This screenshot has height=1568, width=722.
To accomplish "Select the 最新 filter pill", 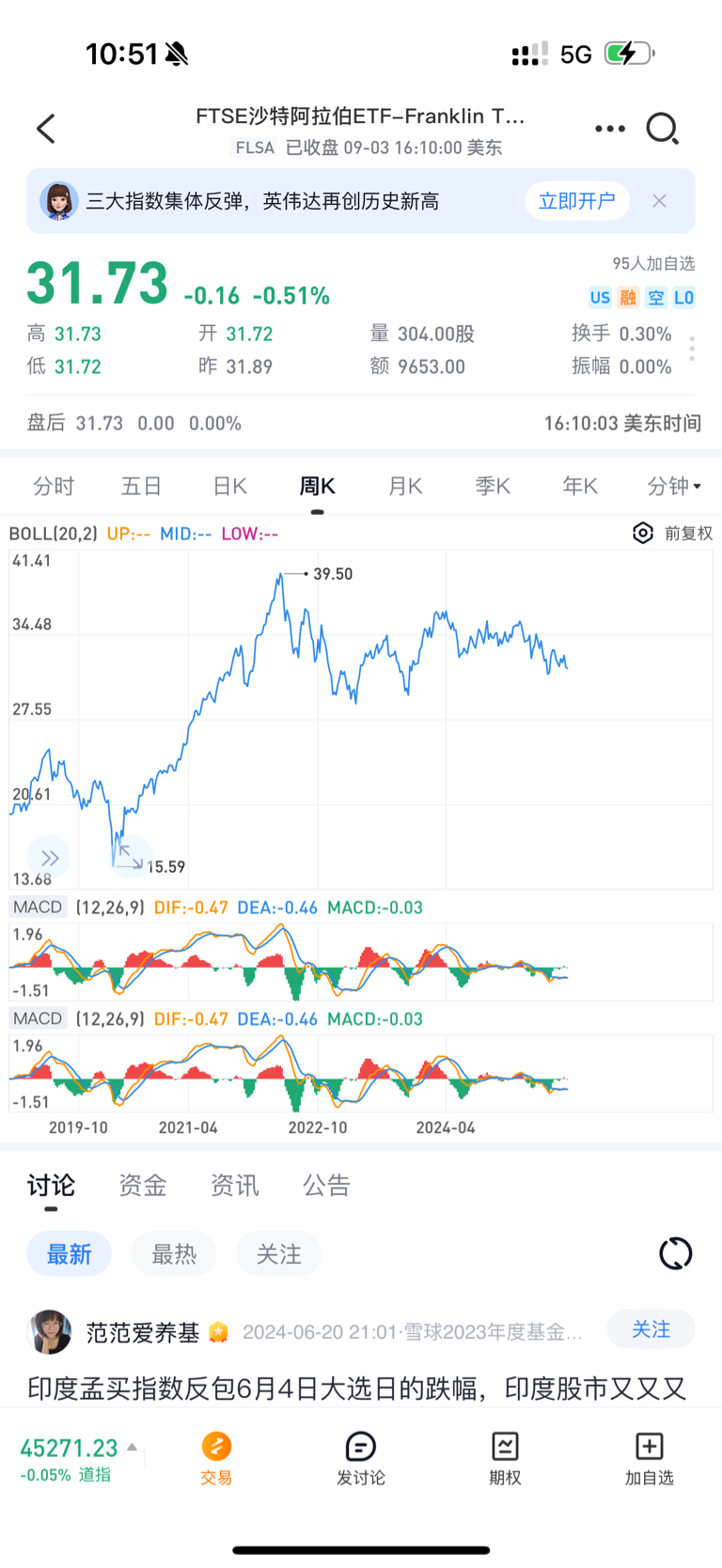I will (69, 1254).
